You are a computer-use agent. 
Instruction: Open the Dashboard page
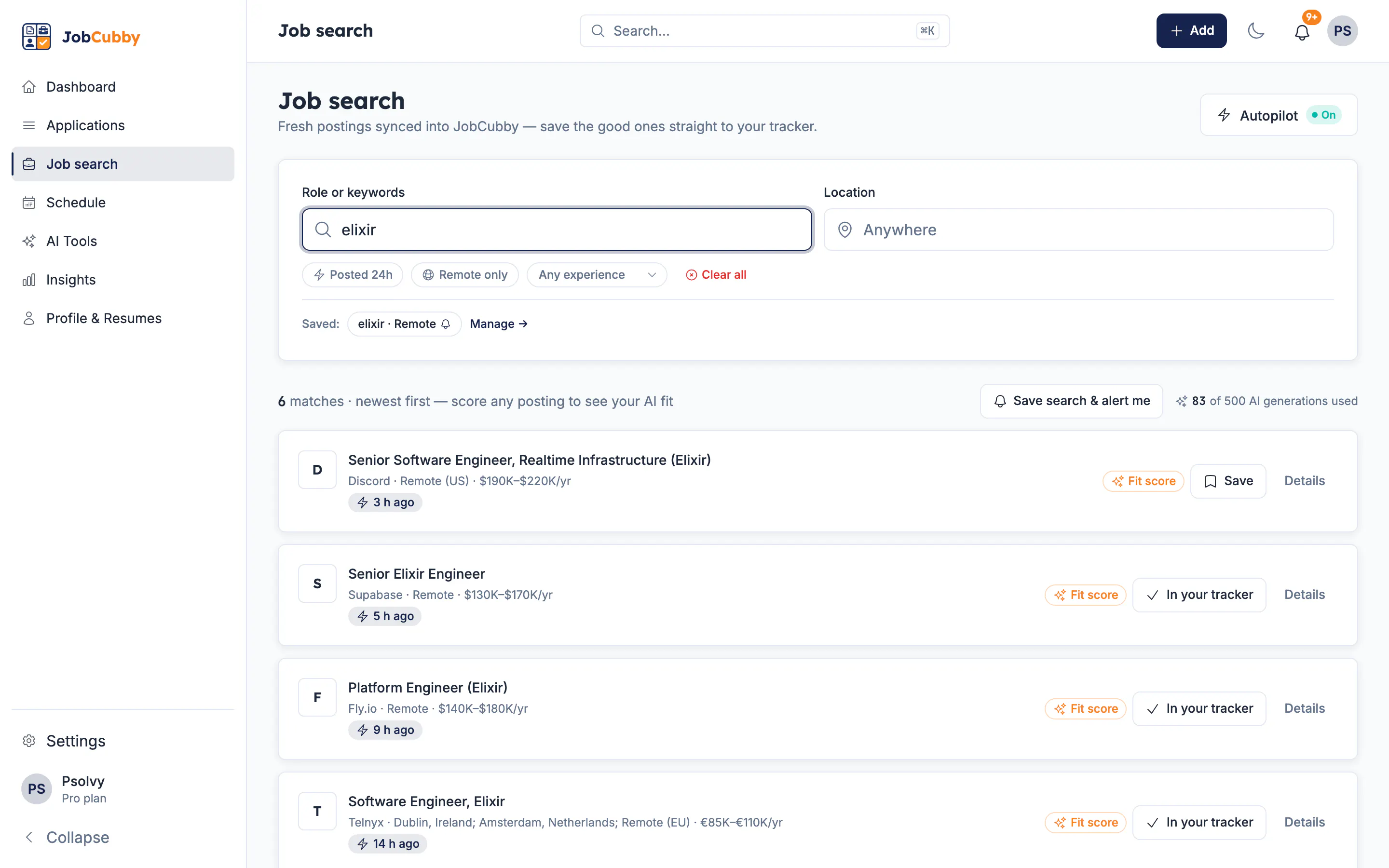123,87
